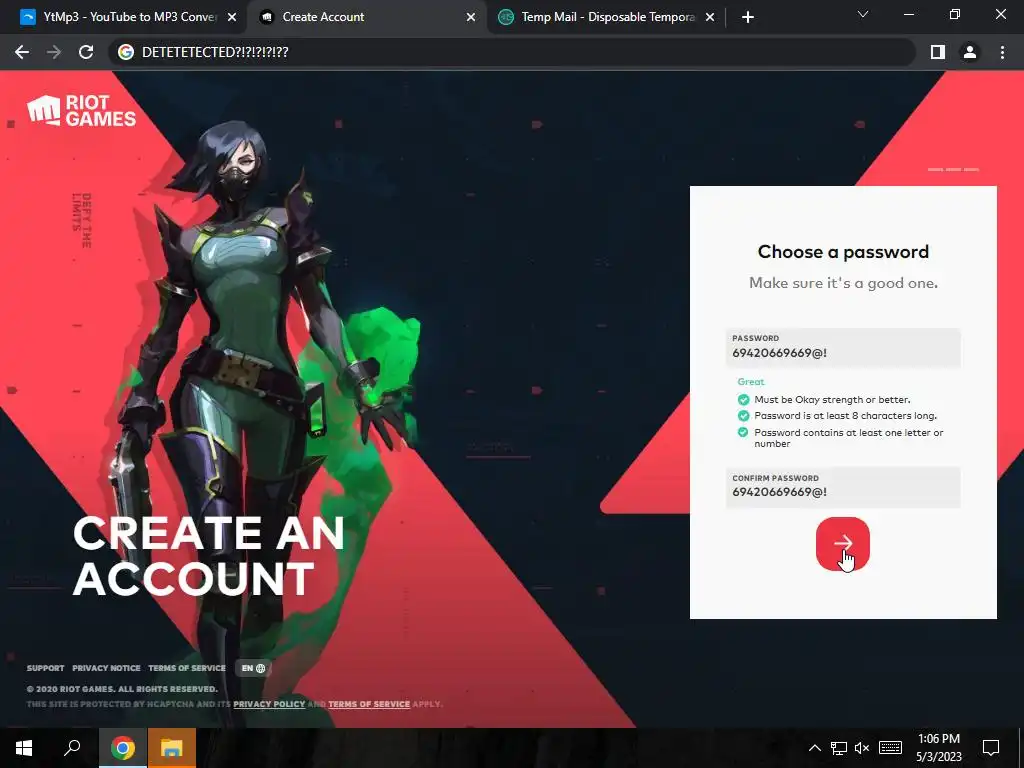
Task: Click the red arrow submit button
Action: pos(842,543)
